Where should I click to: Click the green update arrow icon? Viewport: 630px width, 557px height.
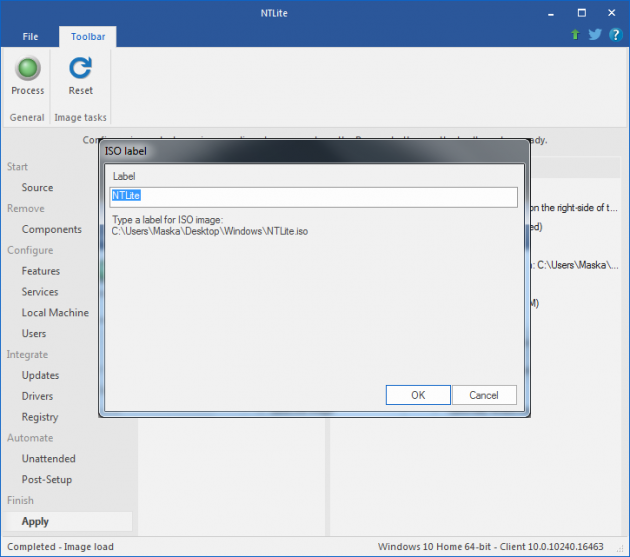[575, 35]
